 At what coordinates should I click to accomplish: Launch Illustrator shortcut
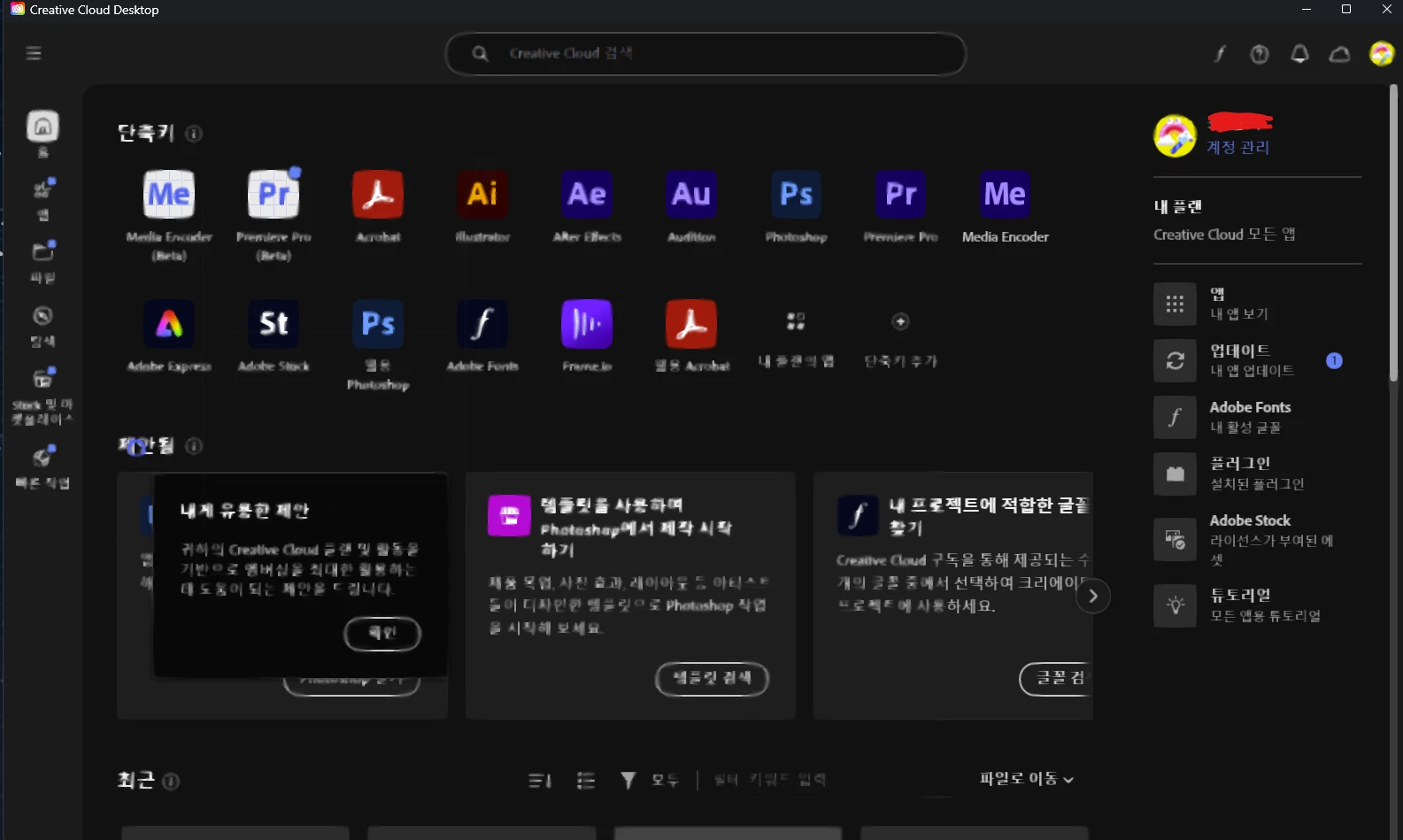pos(482,195)
